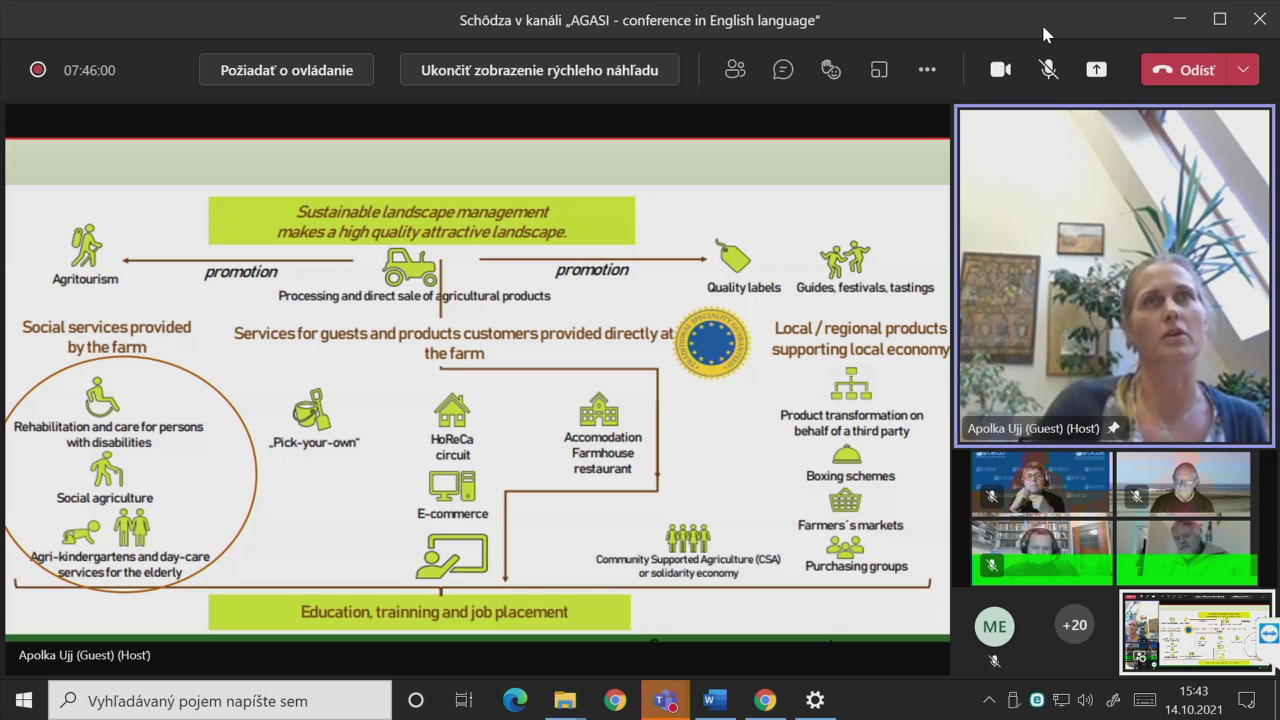Open the participants panel icon
Screen dimensions: 1280x720
(x=735, y=70)
